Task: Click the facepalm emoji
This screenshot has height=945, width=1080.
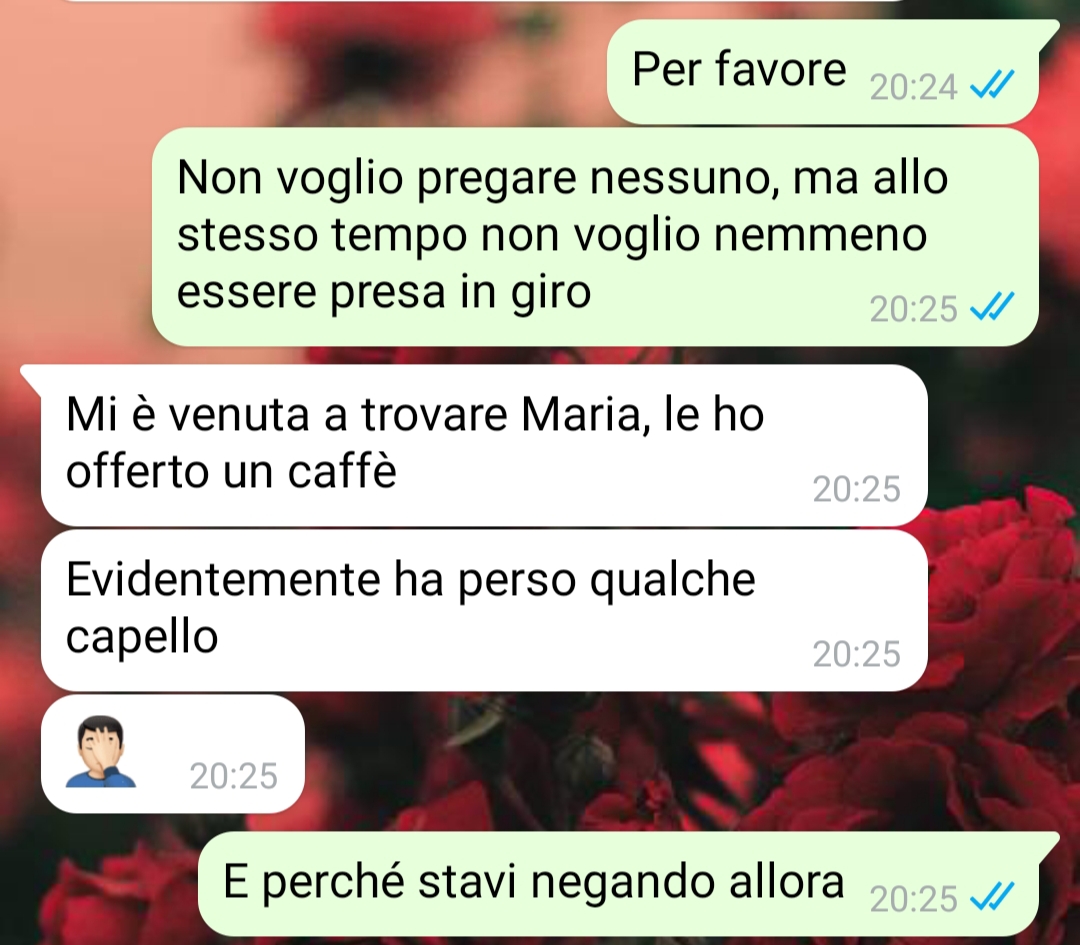Action: [x=101, y=751]
